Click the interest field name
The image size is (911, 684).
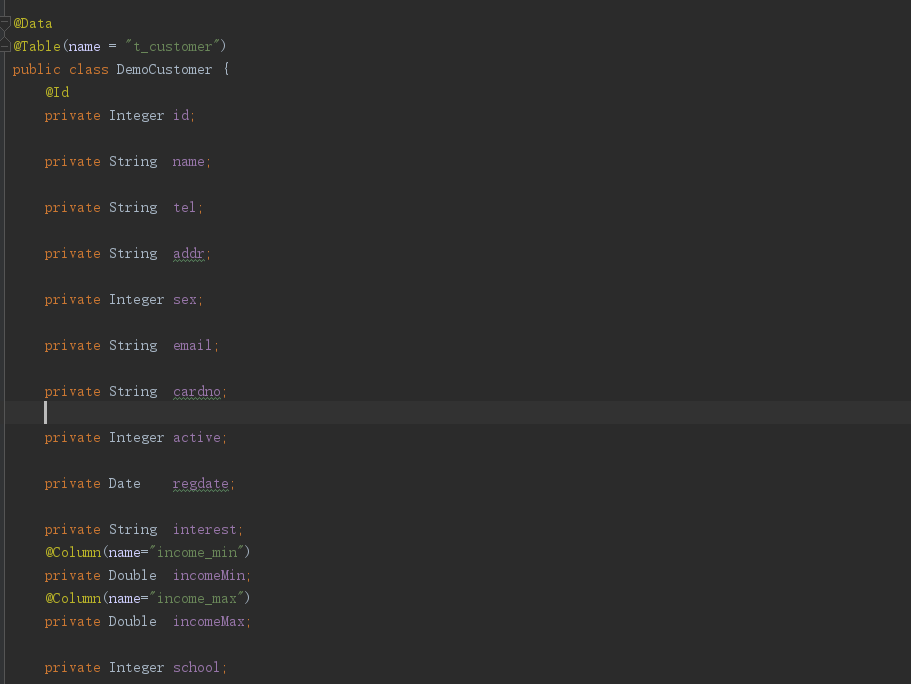pos(205,530)
